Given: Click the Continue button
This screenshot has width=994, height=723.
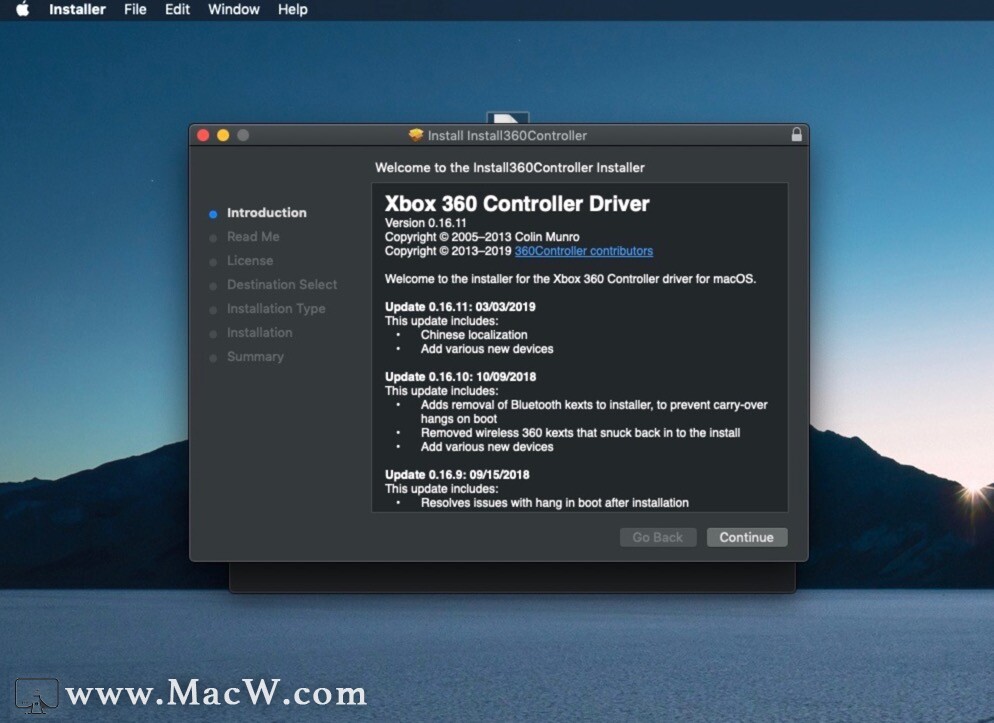Looking at the screenshot, I should [x=747, y=537].
